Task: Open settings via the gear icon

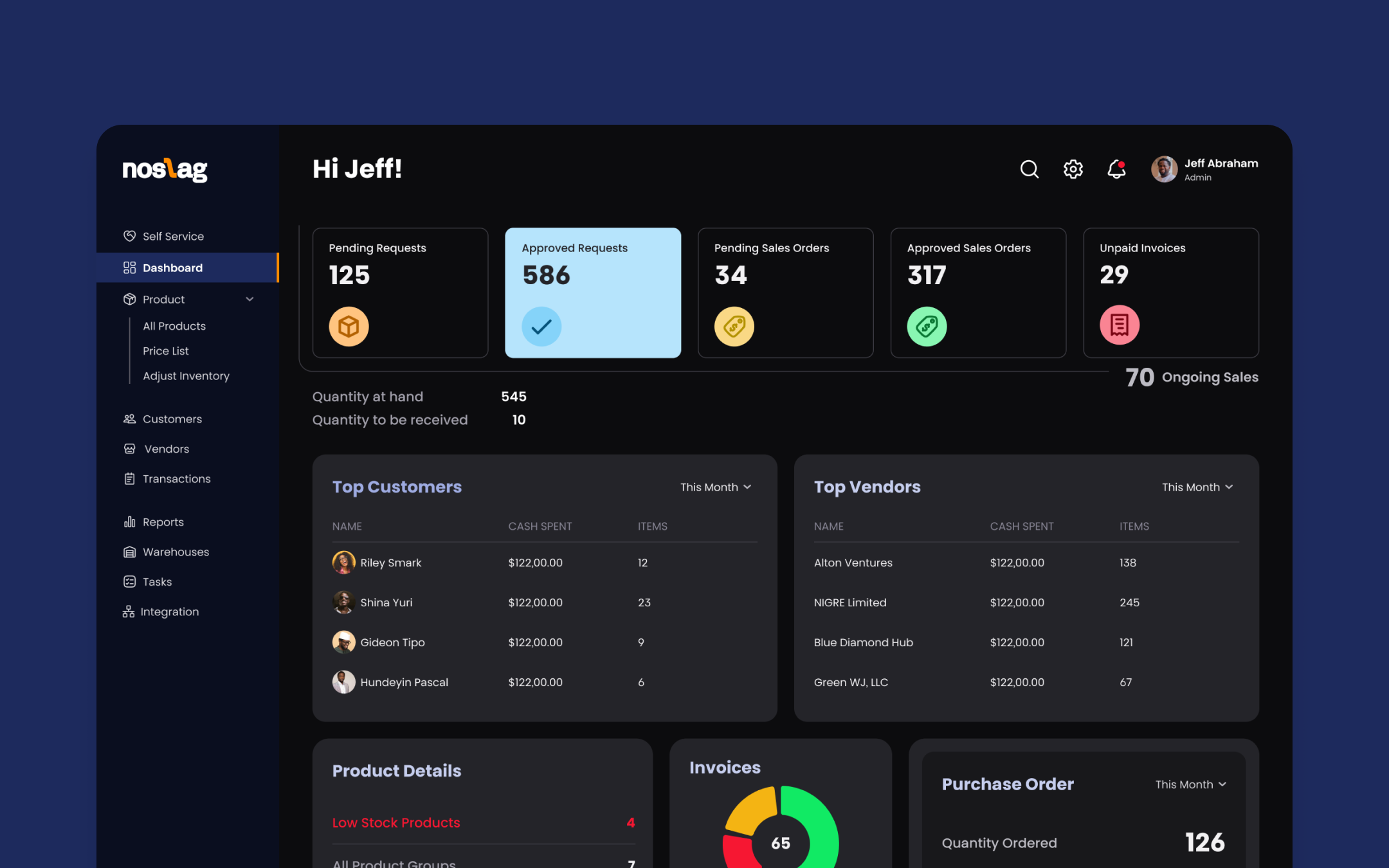Action: [1073, 169]
